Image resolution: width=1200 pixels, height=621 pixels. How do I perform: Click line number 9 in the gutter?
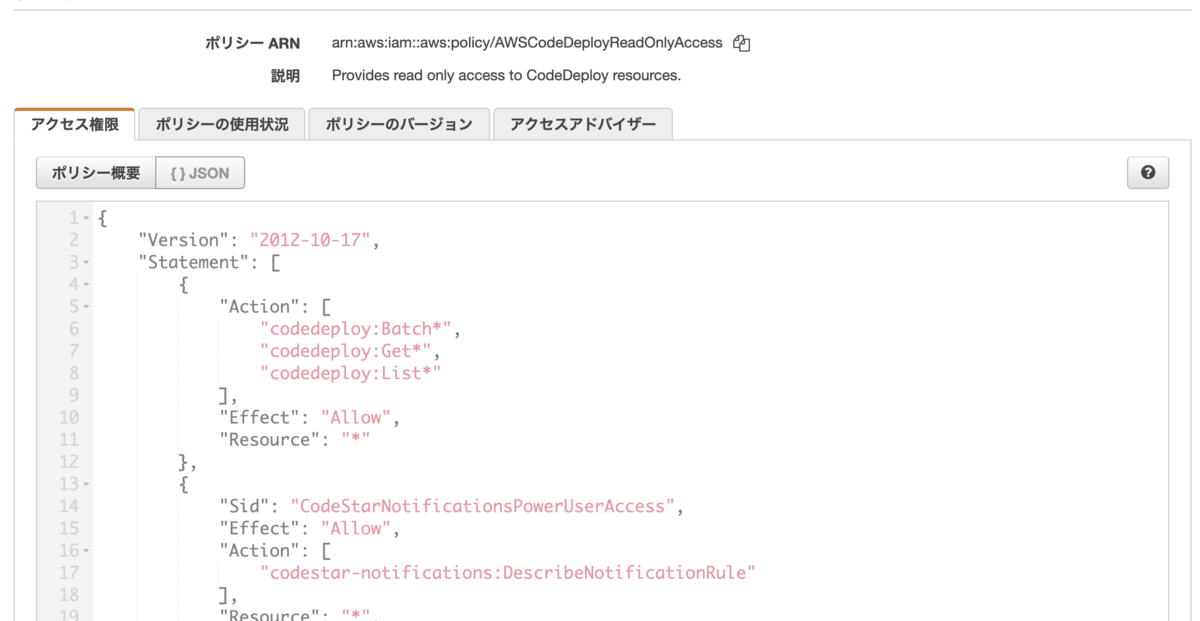(x=74, y=395)
